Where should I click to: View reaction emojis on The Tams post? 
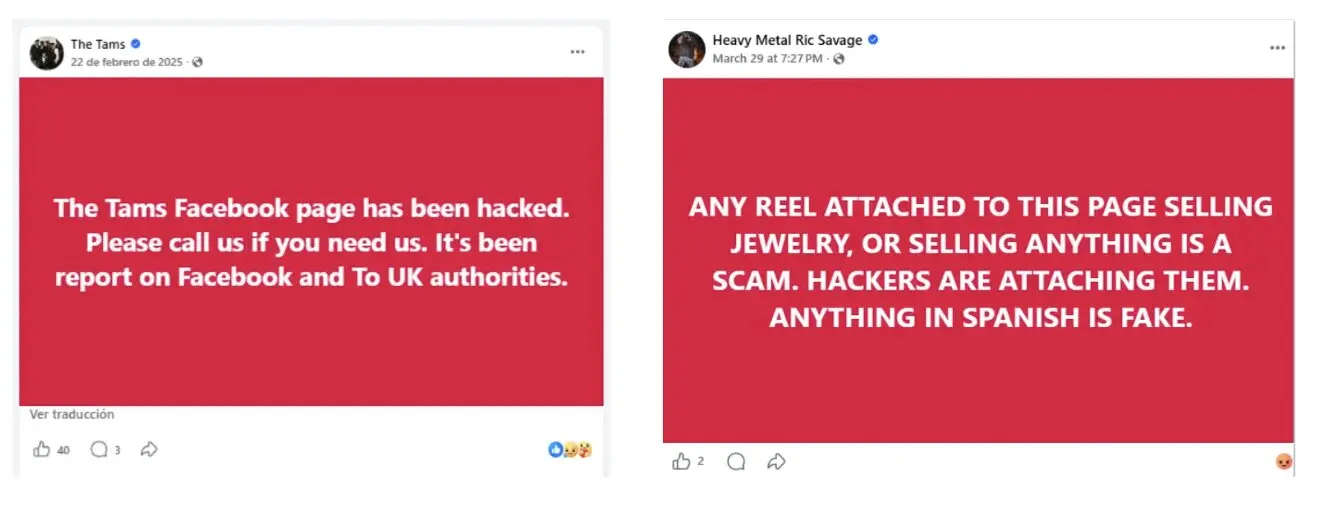pos(570,450)
